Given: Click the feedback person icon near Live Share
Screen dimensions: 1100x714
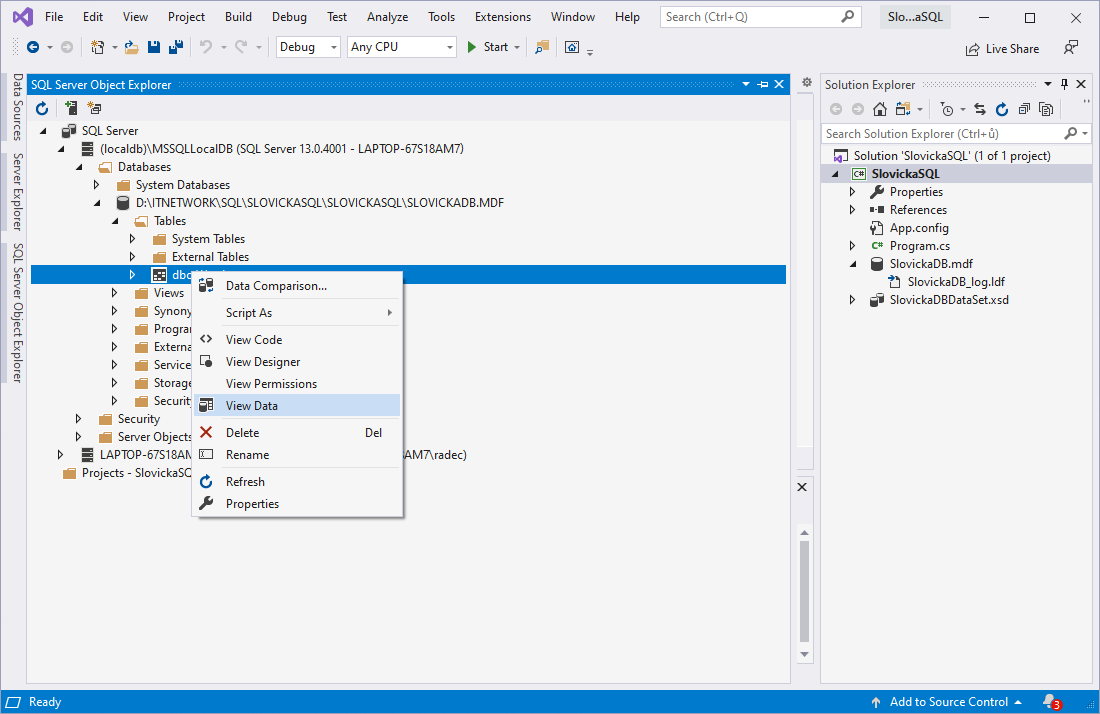Looking at the screenshot, I should pos(1071,48).
